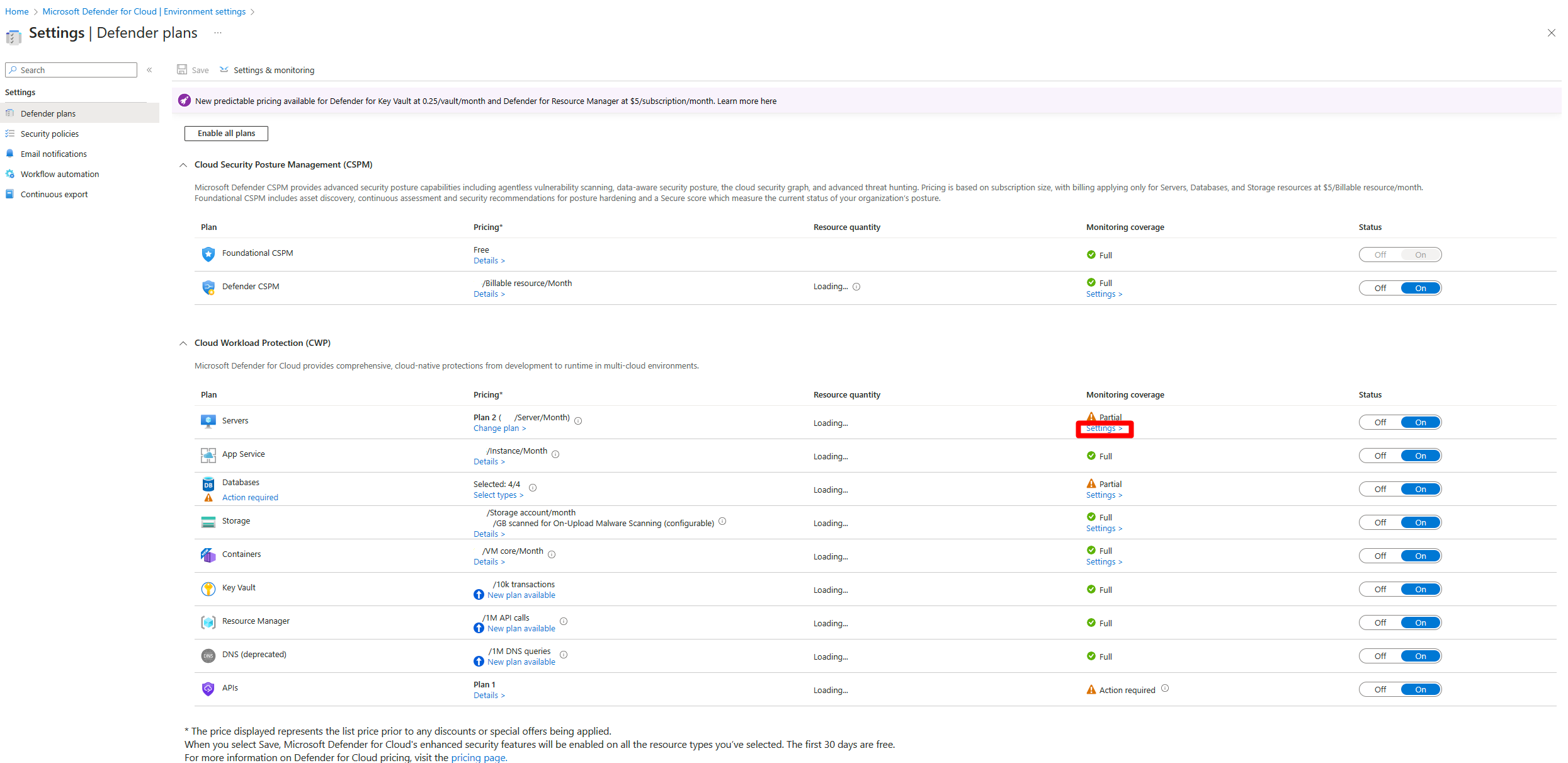Click info icon beside Servers Plan 2 pricing
The height and width of the screenshot is (763, 1568).
pyautogui.click(x=578, y=421)
